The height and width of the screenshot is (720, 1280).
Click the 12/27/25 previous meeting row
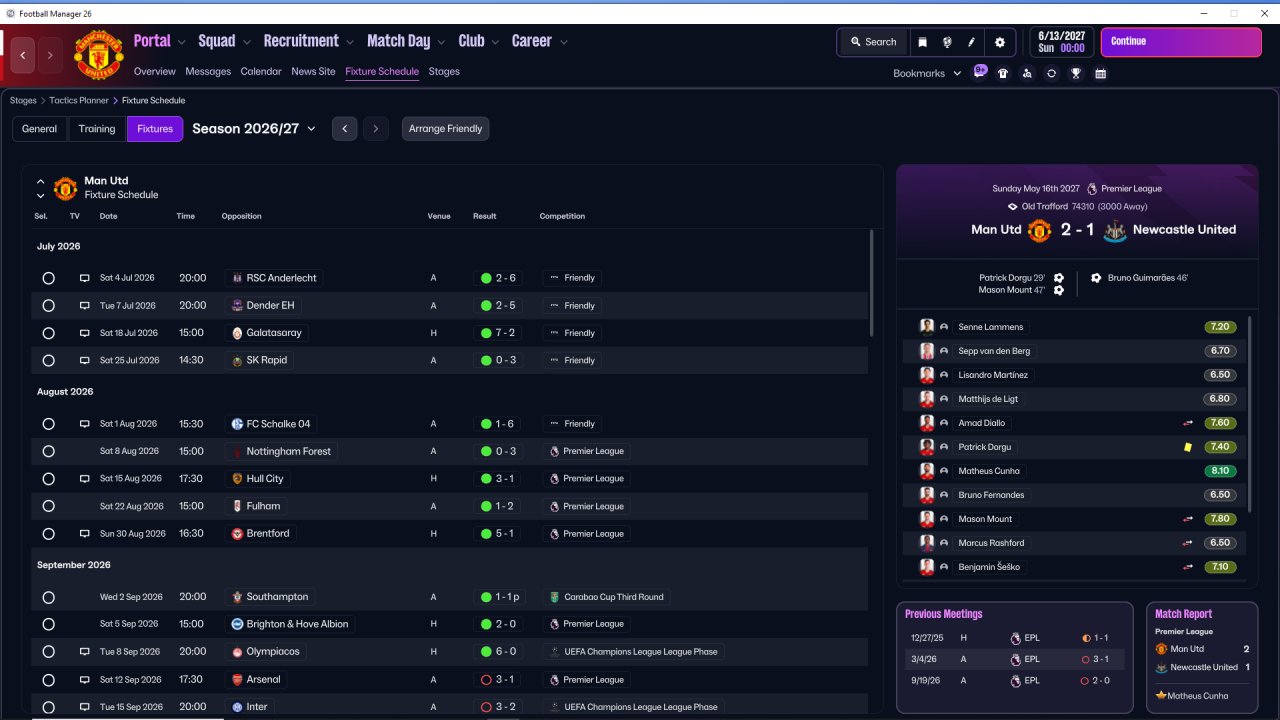point(1014,638)
